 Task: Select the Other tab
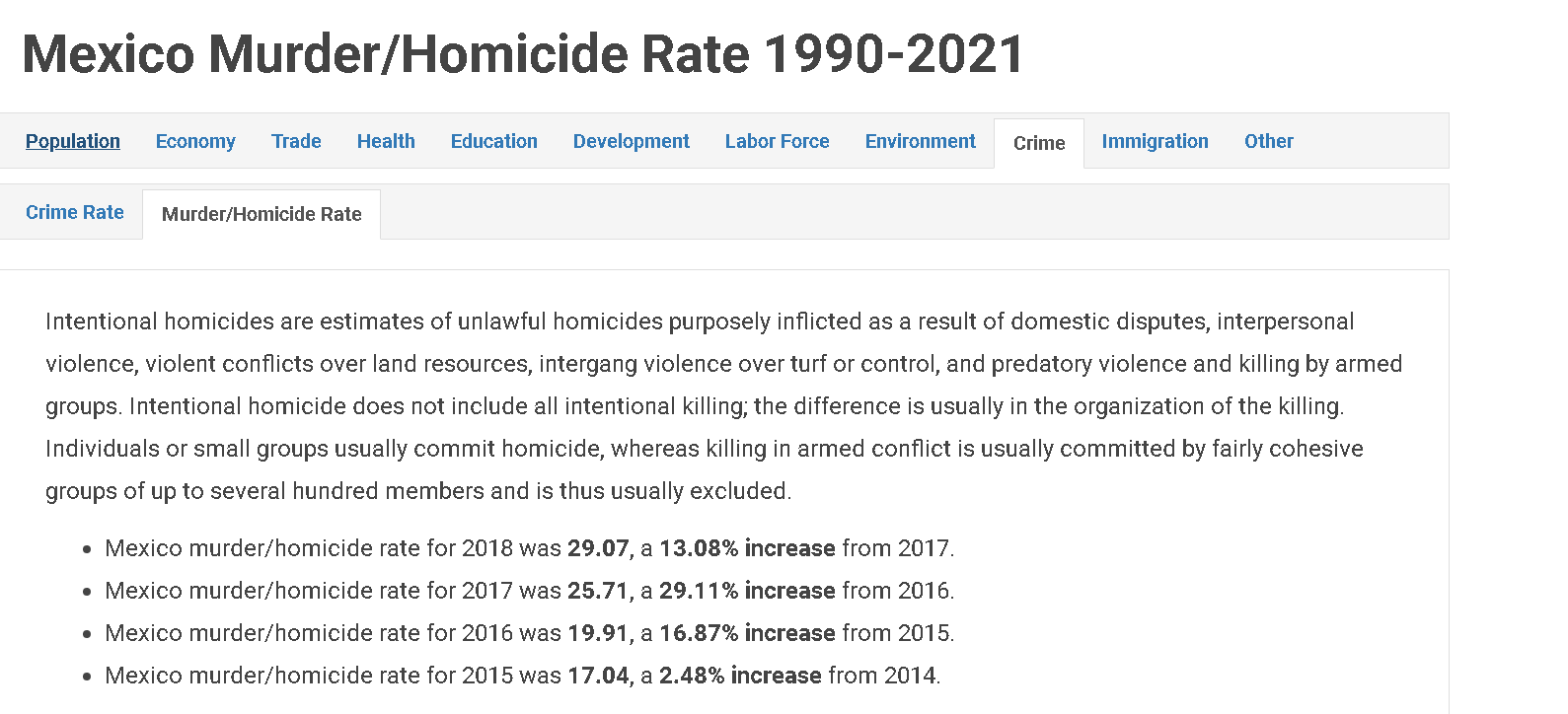[x=1269, y=141]
